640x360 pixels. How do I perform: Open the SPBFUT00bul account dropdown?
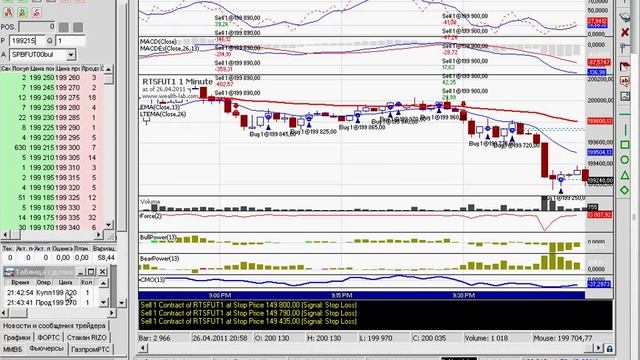pyautogui.click(x=71, y=54)
